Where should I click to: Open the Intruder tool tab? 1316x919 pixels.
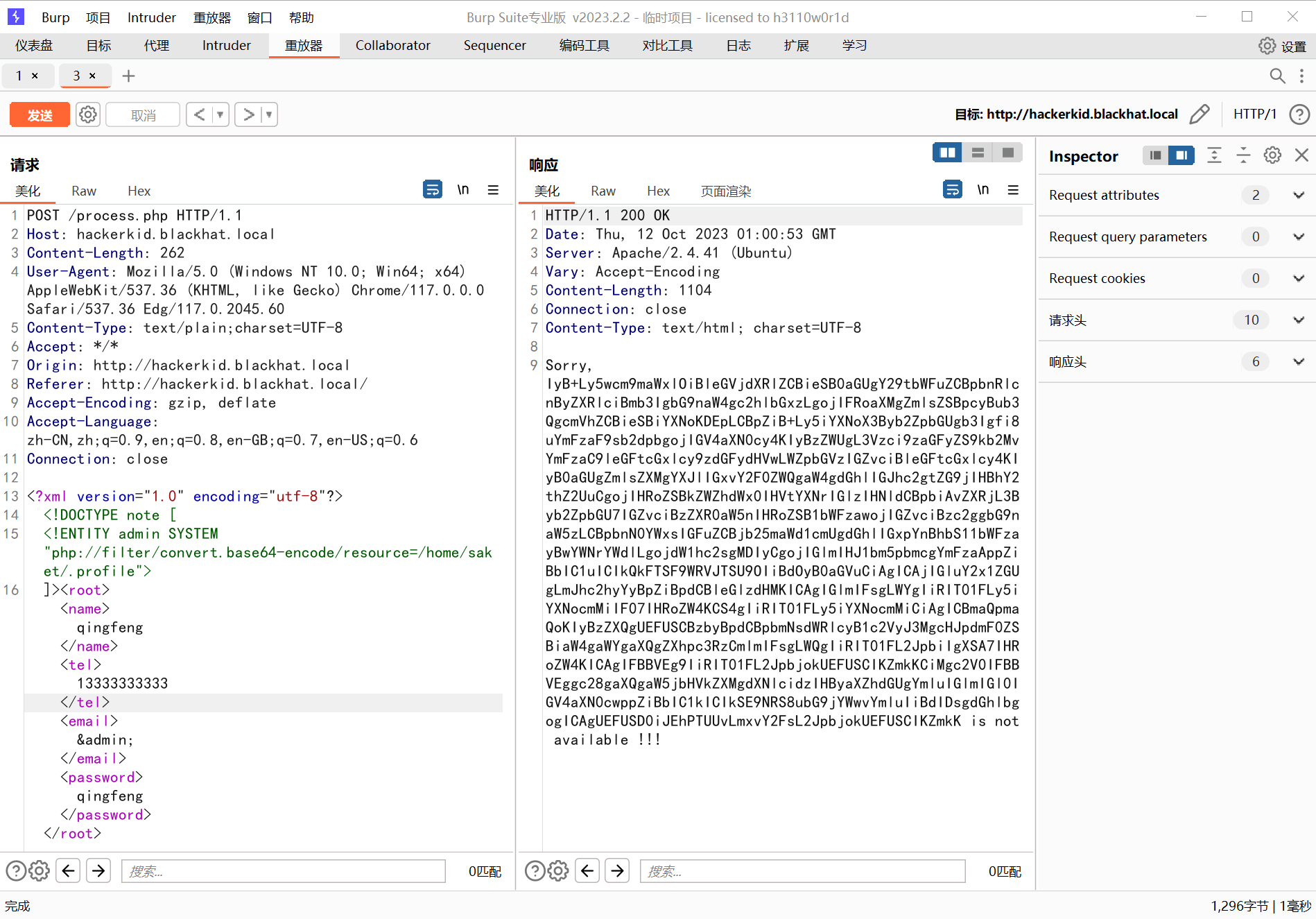pyautogui.click(x=226, y=45)
